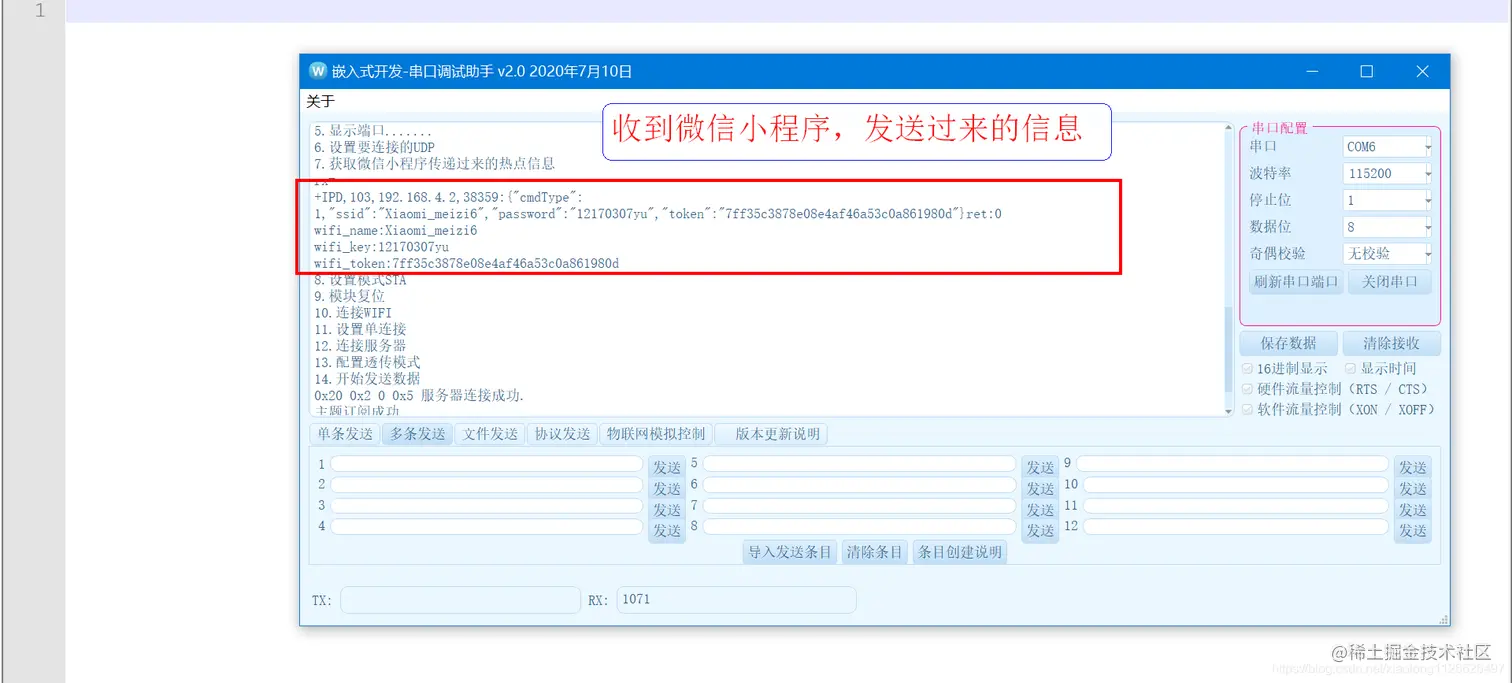Click 发送 button for entry 1

click(667, 467)
